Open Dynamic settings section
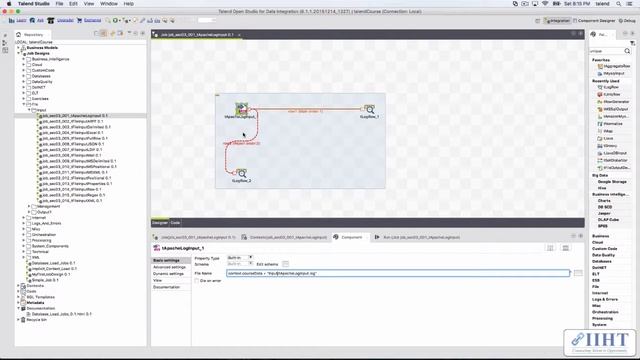The image size is (640, 360). click(168, 273)
